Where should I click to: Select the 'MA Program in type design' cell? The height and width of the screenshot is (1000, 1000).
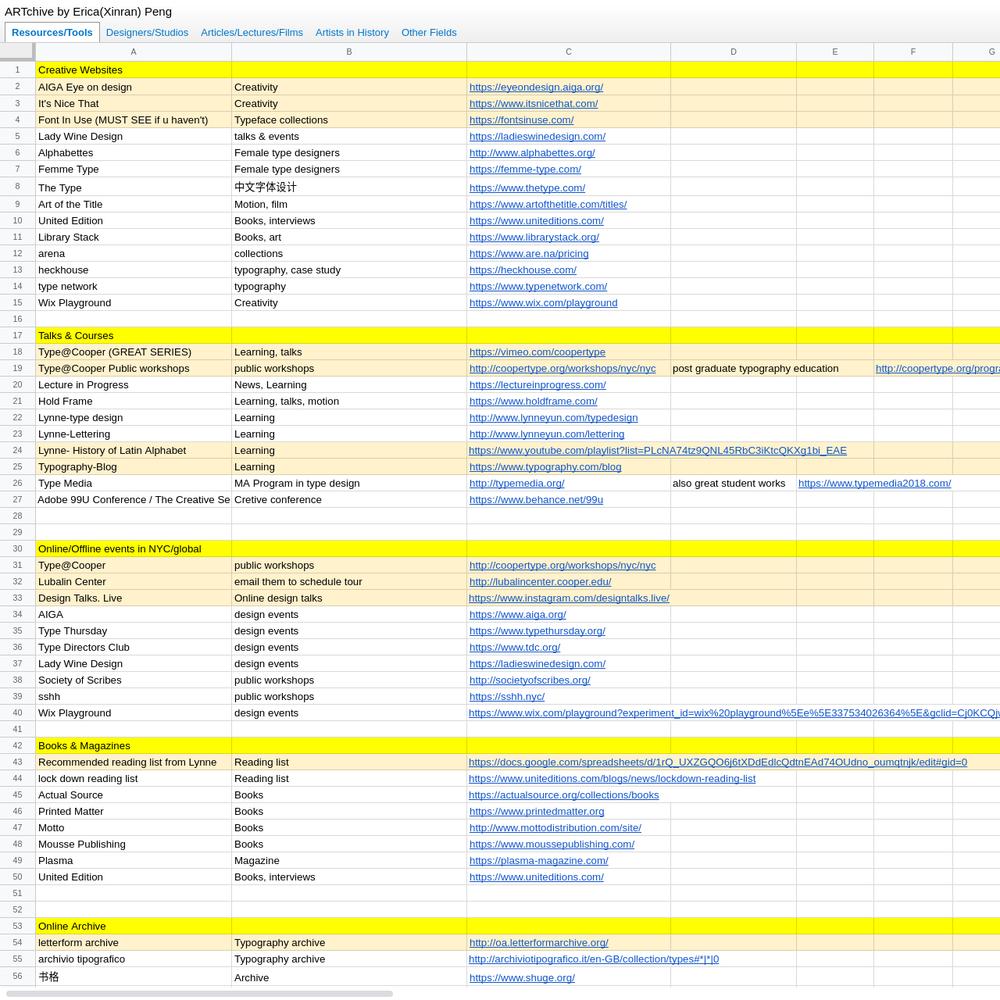349,483
